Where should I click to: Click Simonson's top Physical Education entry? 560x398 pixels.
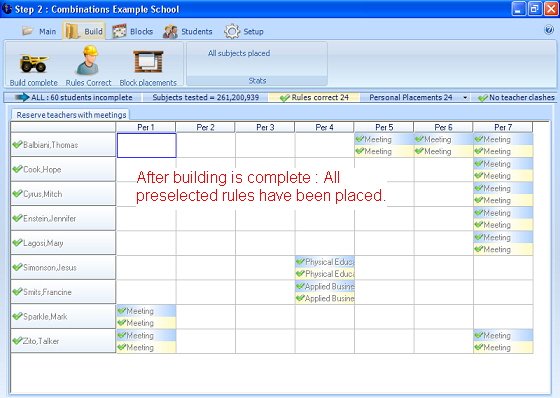point(325,262)
